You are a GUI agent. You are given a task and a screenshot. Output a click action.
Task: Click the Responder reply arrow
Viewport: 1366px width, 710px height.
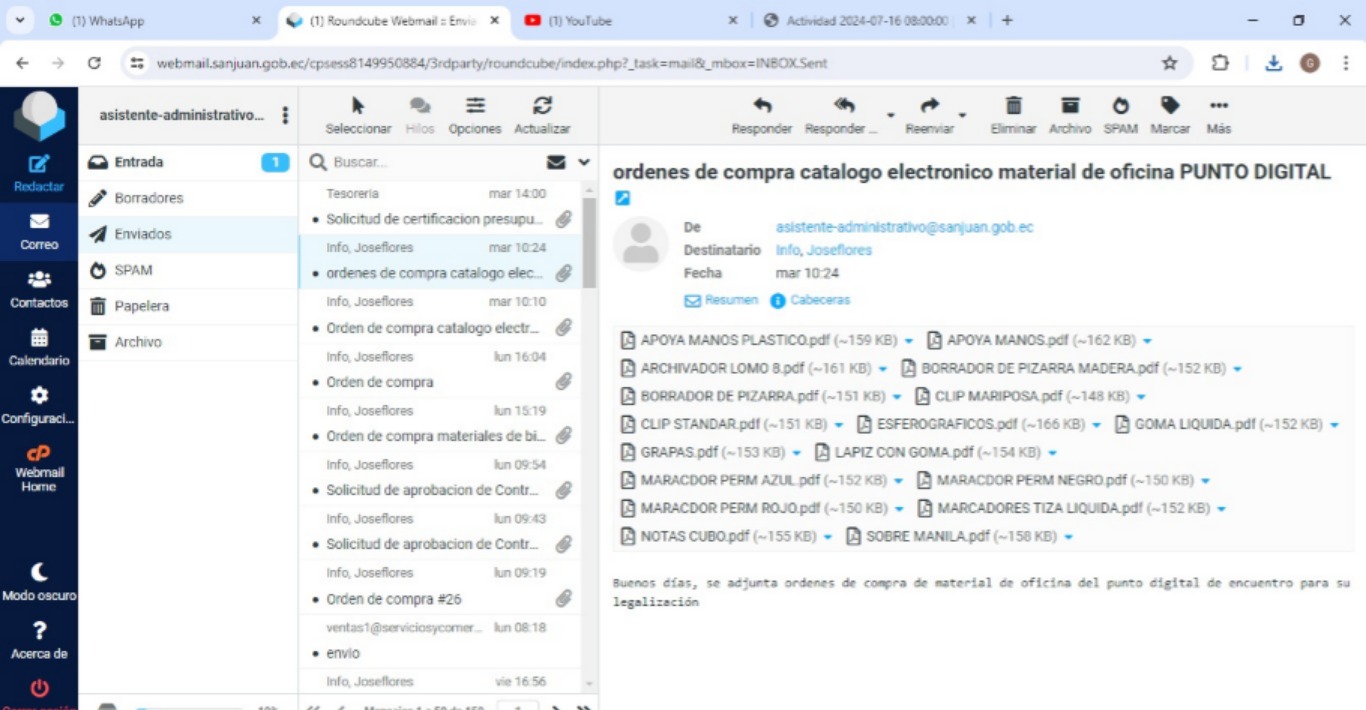pyautogui.click(x=761, y=106)
